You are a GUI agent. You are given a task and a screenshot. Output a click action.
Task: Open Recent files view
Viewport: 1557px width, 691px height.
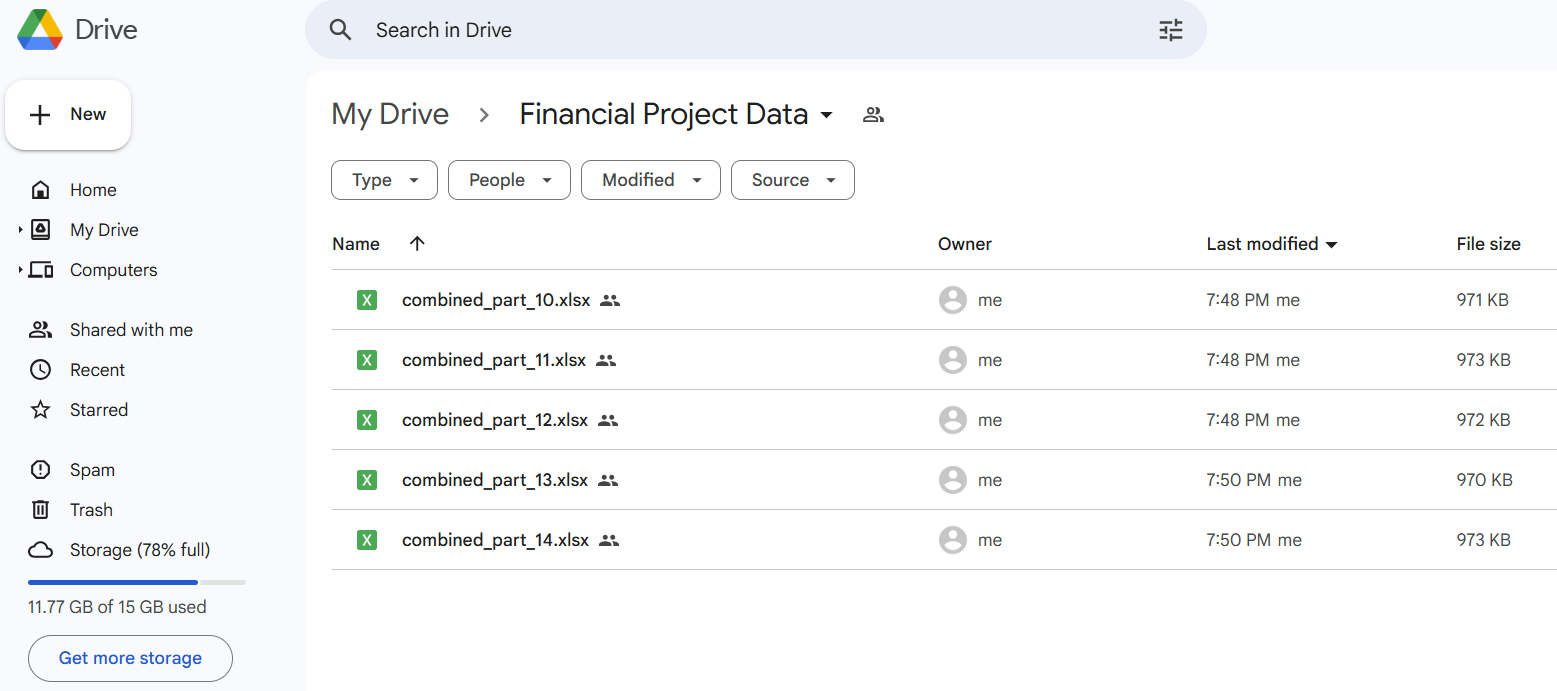(97, 370)
